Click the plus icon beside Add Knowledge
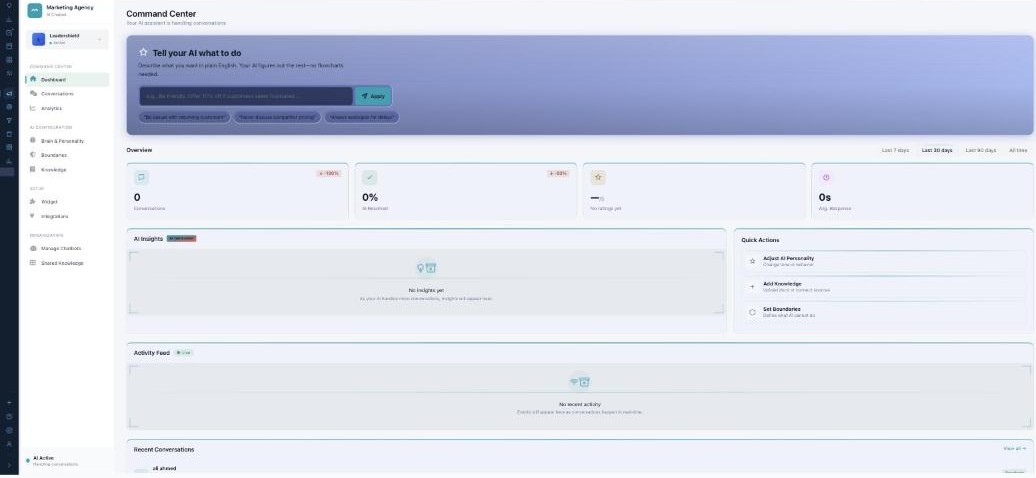The height and width of the screenshot is (478, 1036). (x=752, y=287)
